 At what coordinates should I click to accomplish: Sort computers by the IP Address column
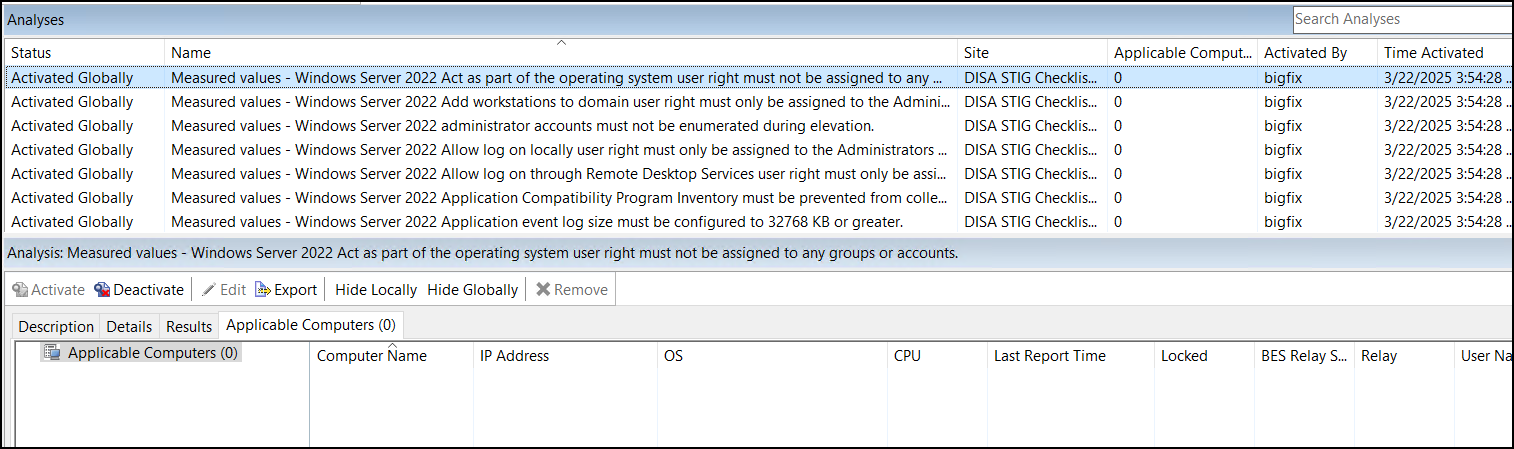514,356
